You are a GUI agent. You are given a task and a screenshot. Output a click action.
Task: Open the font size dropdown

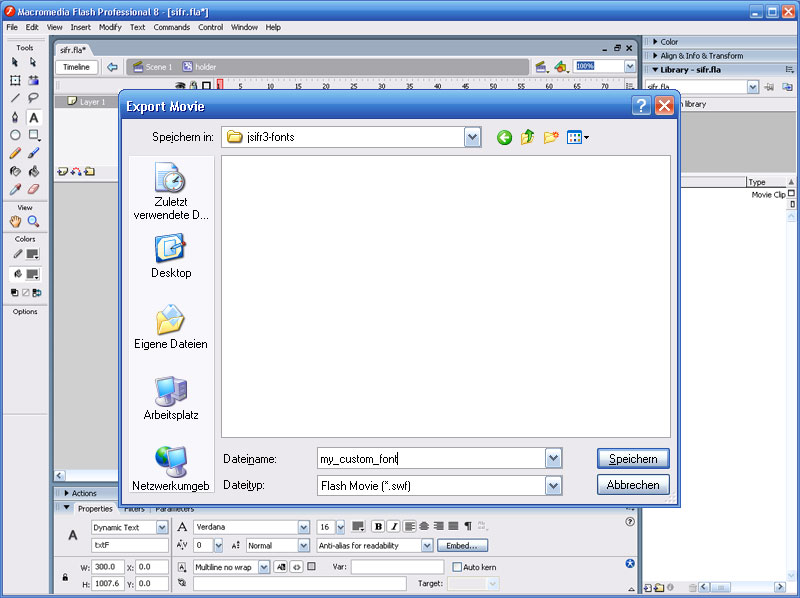[340, 527]
